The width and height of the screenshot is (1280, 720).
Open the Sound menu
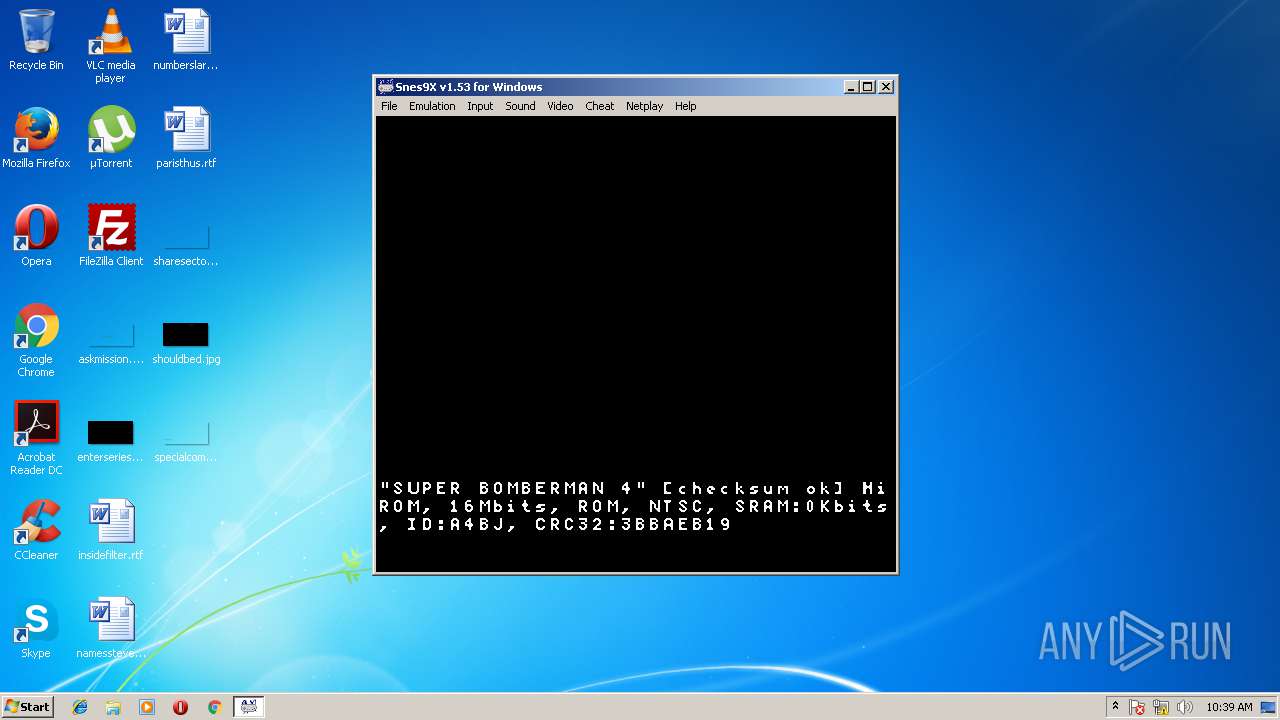[x=520, y=106]
